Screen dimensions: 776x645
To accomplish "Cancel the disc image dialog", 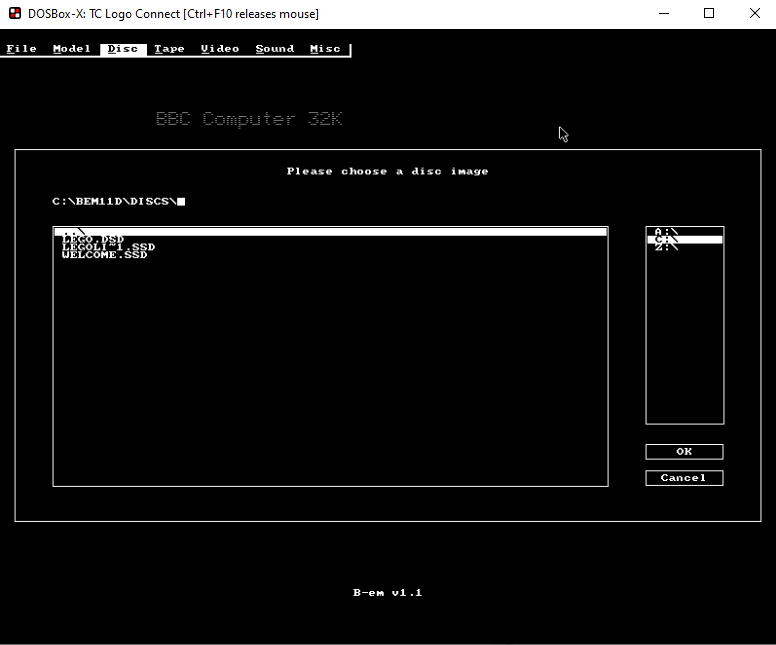I will tap(684, 478).
